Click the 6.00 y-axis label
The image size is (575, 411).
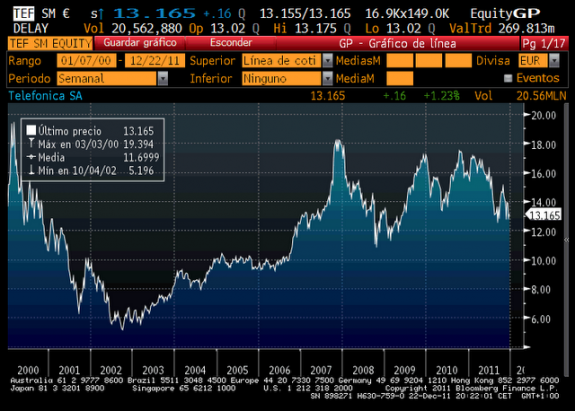(x=541, y=319)
